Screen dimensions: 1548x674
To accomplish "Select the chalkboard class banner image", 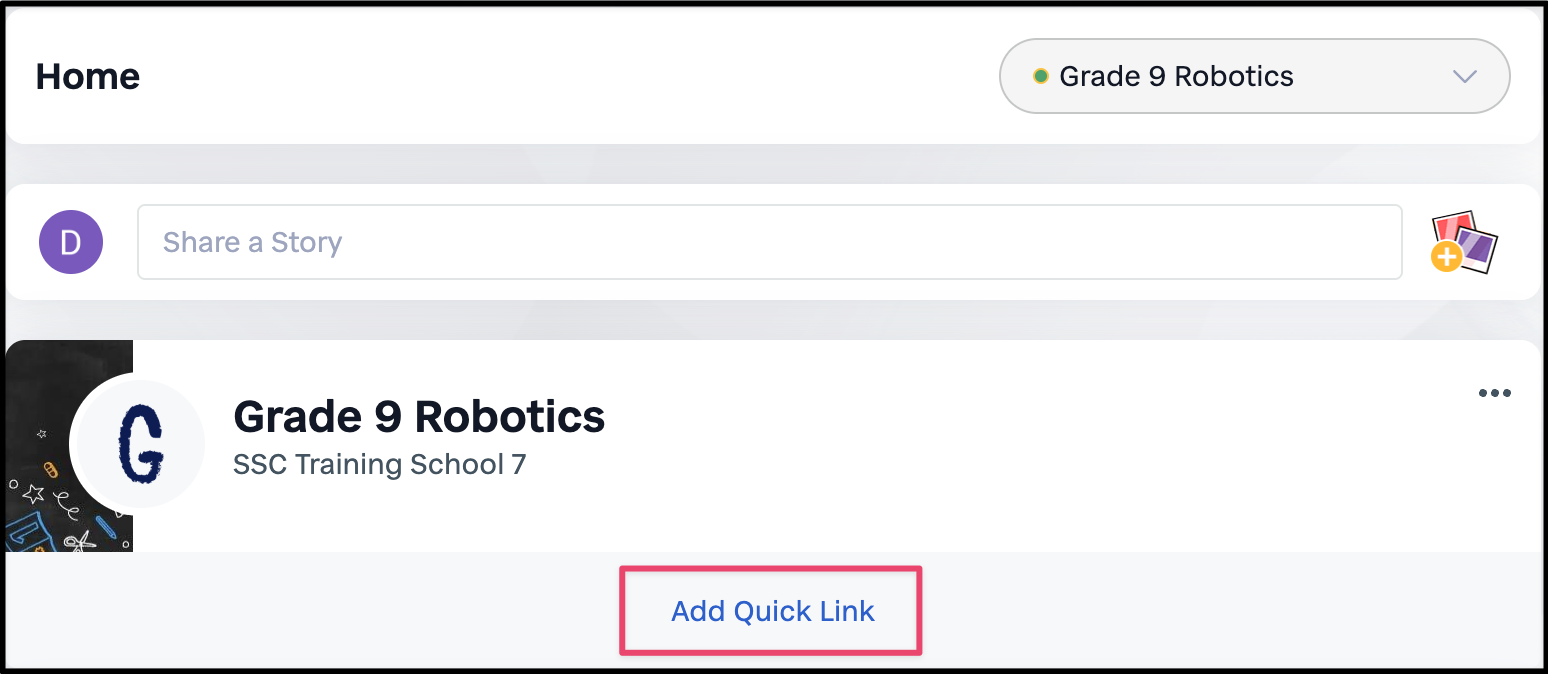I will pyautogui.click(x=69, y=446).
